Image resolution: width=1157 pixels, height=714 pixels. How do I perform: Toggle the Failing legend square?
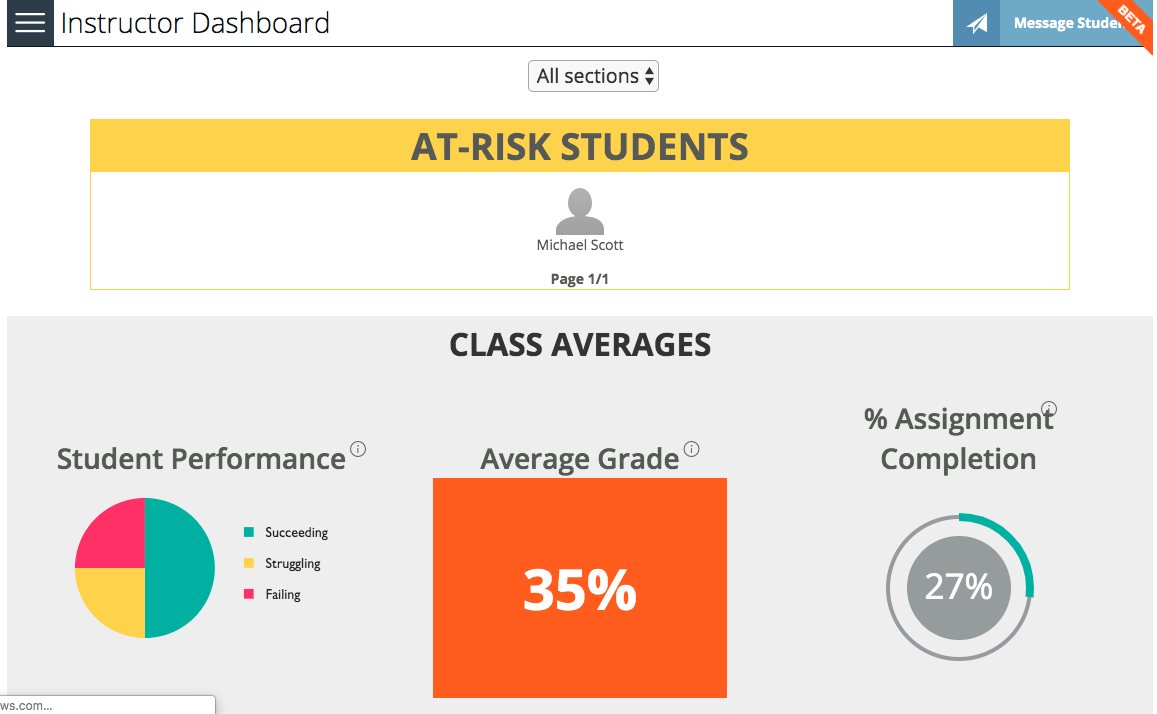[249, 594]
